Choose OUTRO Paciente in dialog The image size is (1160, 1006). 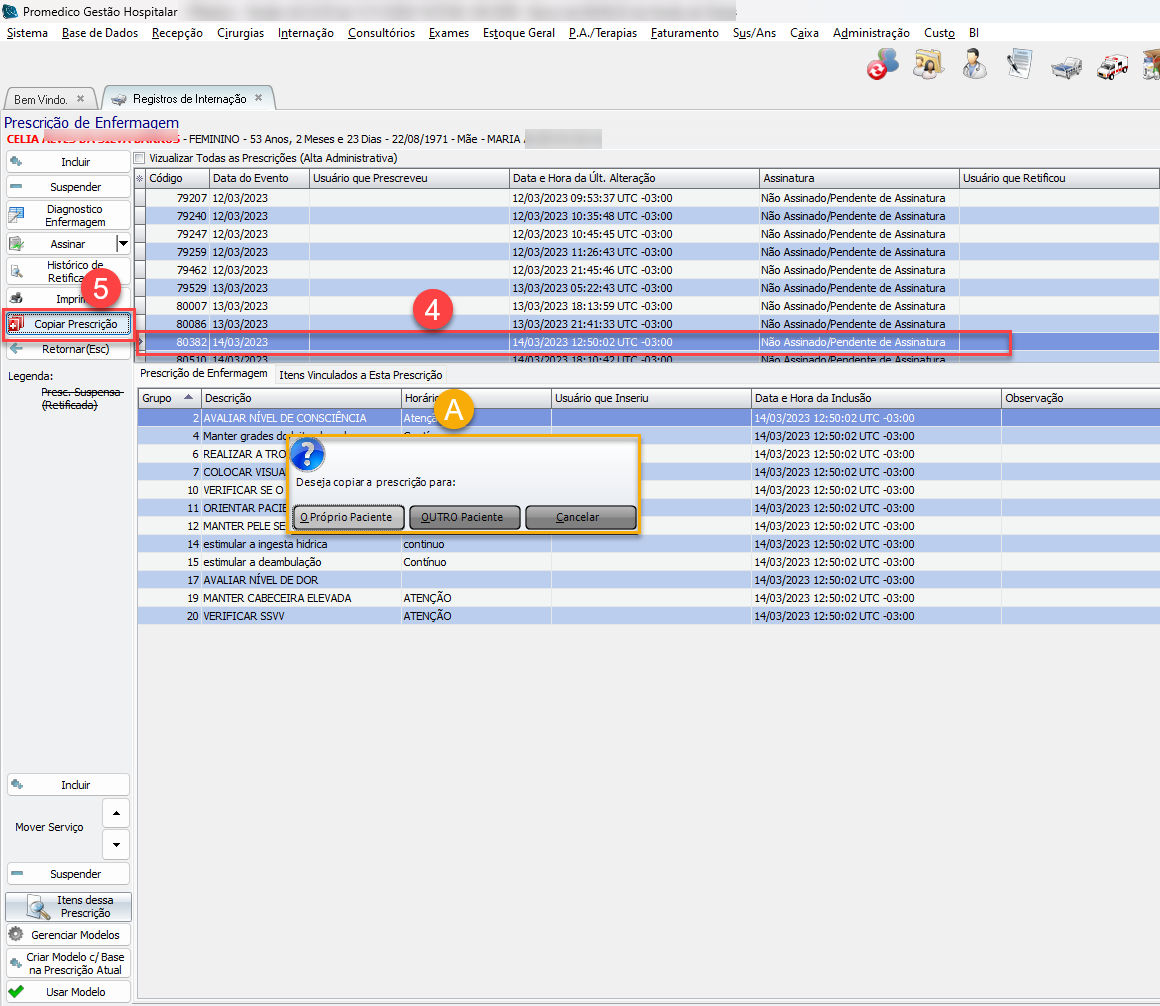point(465,517)
